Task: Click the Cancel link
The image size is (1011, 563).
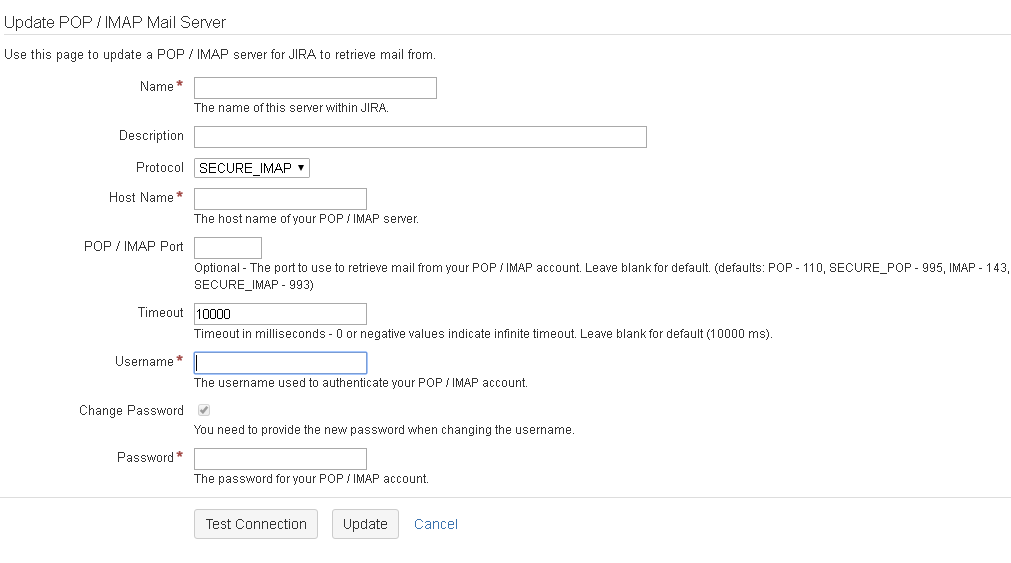Action: (436, 524)
